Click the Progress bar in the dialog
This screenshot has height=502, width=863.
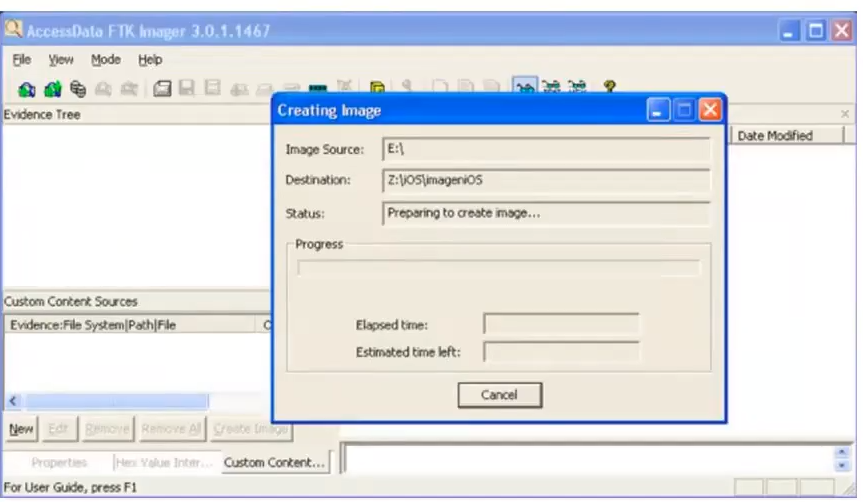pos(499,268)
